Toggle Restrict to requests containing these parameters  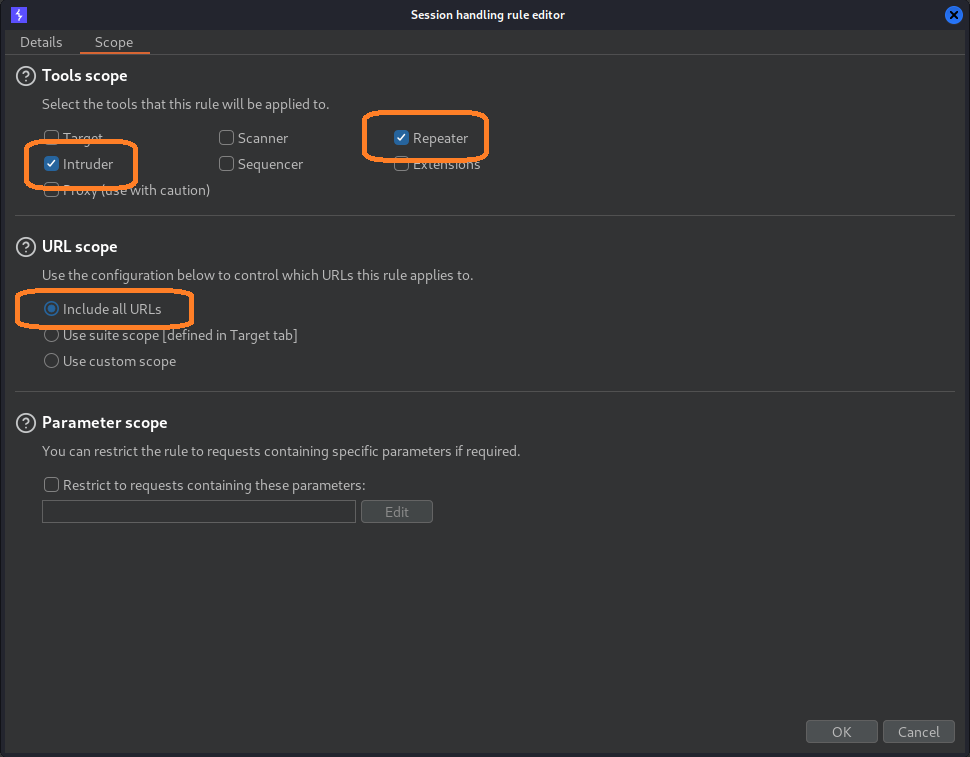point(51,485)
